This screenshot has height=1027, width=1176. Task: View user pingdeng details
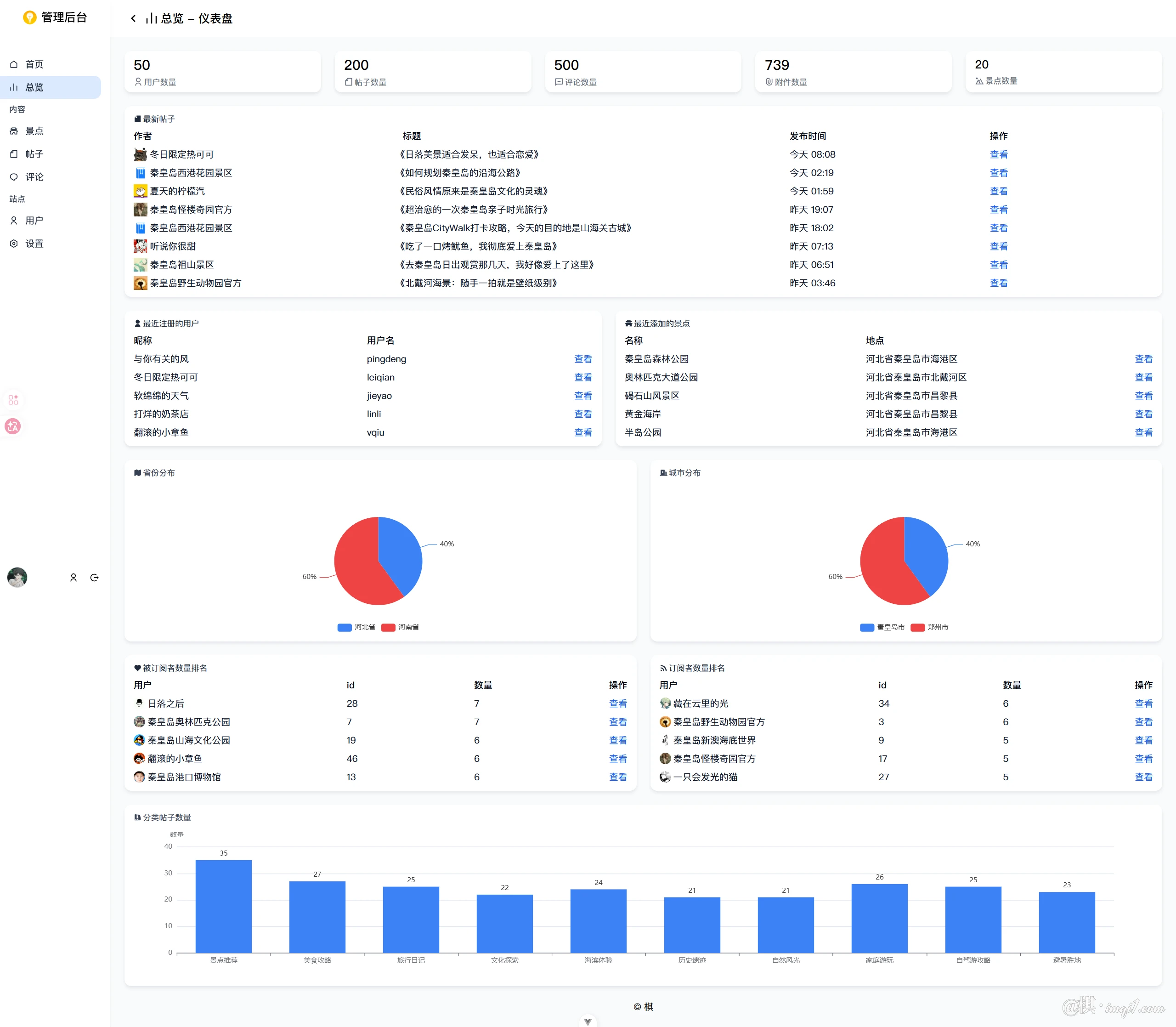coord(582,359)
